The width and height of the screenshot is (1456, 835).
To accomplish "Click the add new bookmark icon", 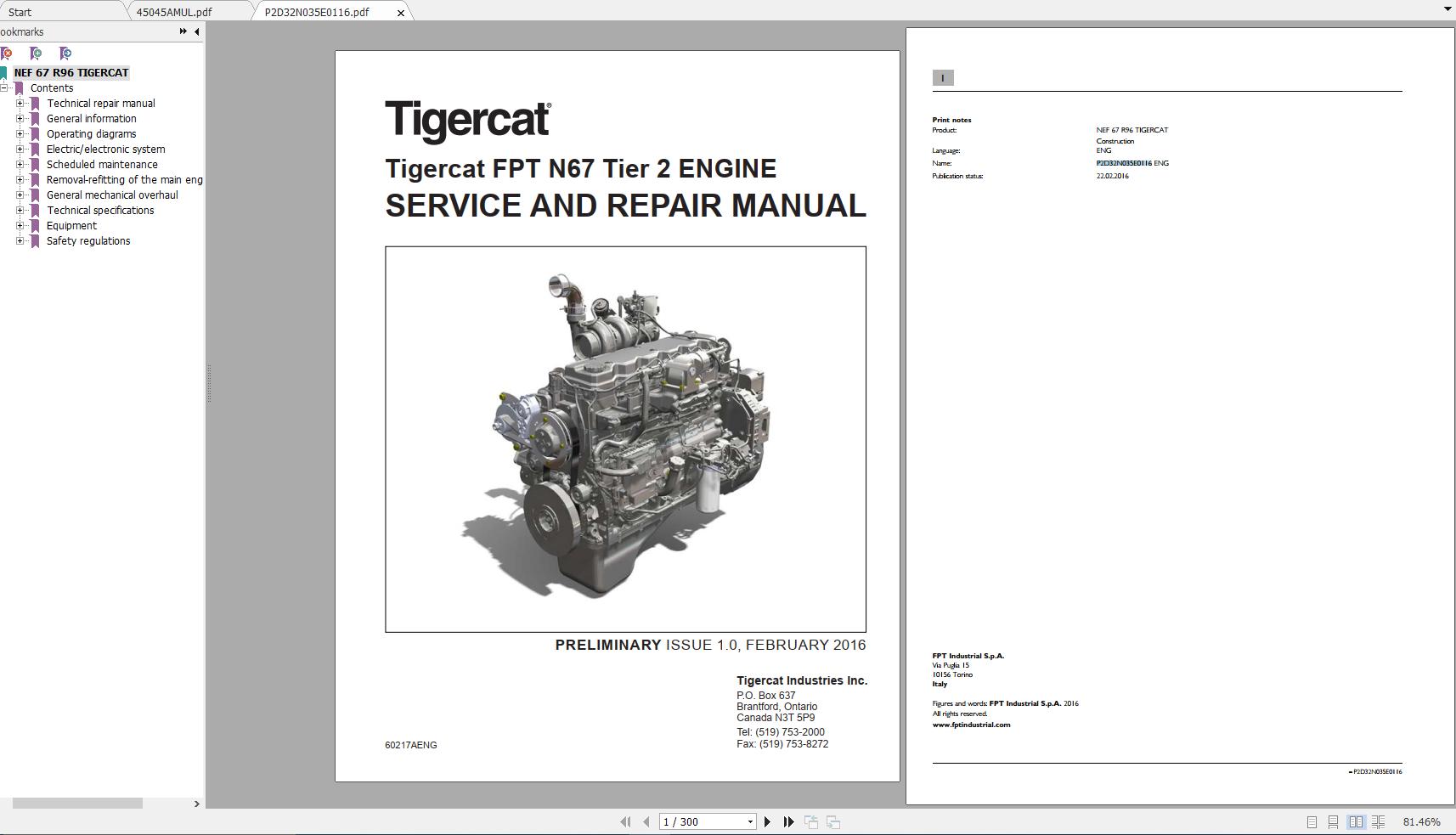I will pos(35,53).
